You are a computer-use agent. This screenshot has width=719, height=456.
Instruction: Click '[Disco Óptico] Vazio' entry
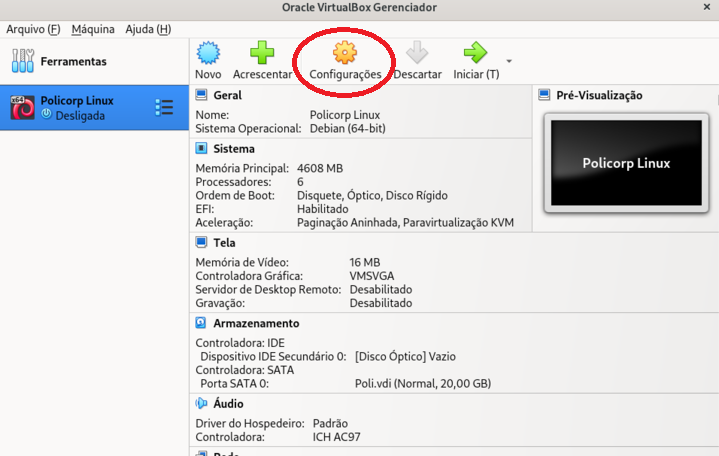coord(405,356)
